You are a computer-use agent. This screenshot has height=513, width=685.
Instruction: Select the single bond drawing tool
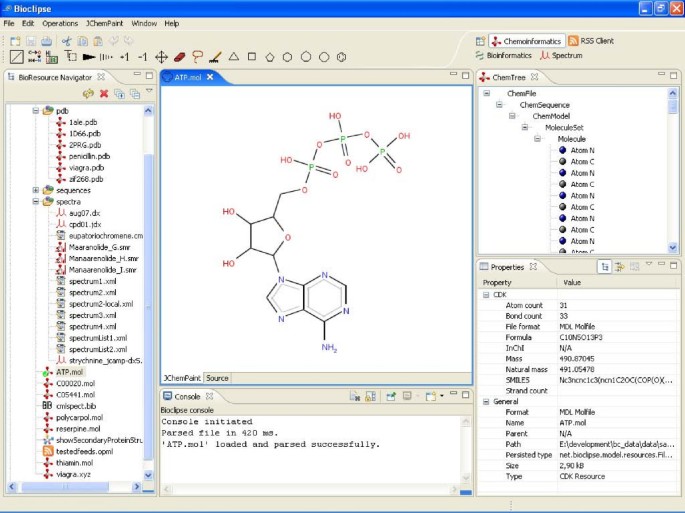click(x=17, y=57)
